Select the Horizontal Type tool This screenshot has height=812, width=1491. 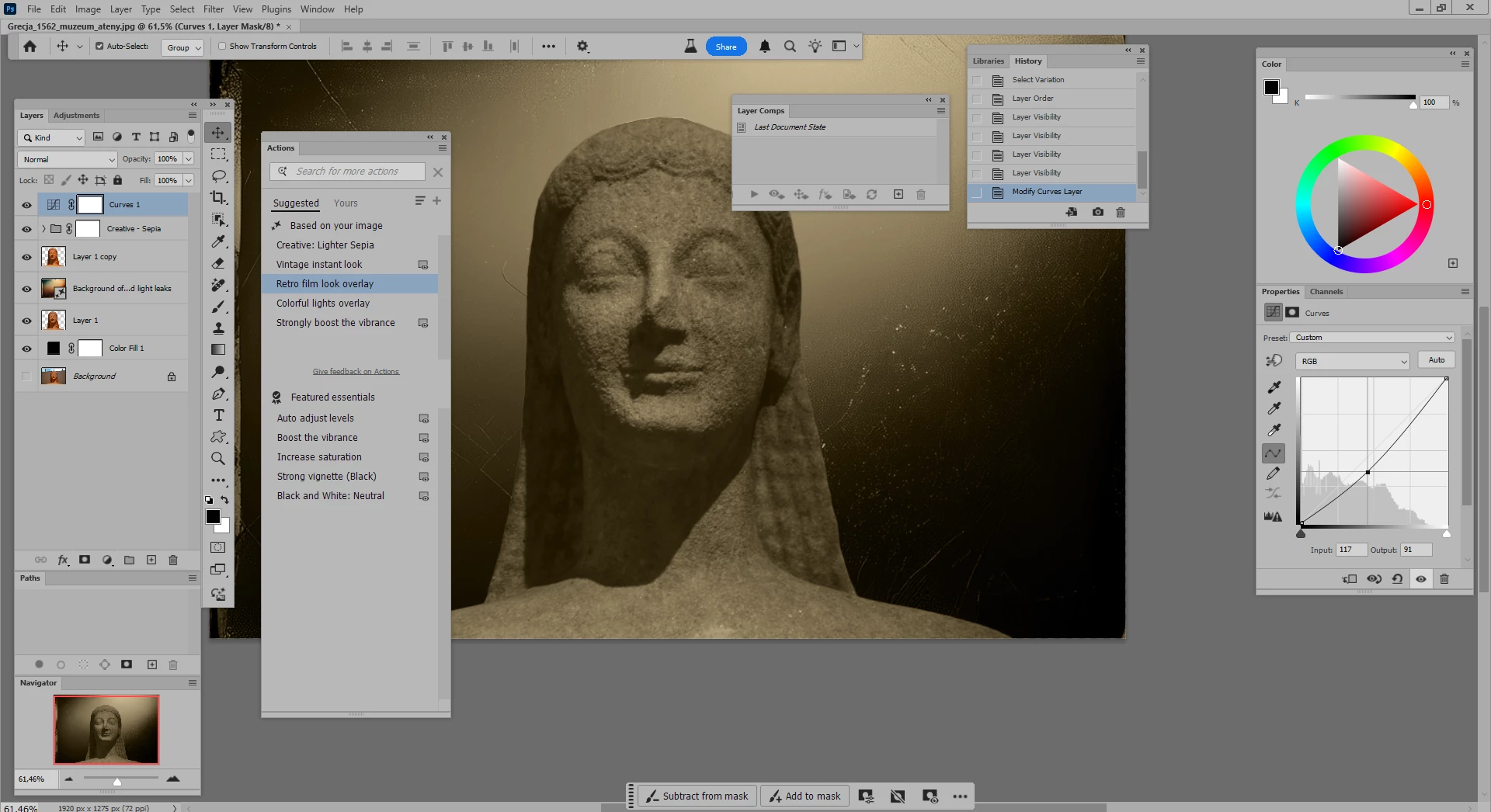point(218,415)
